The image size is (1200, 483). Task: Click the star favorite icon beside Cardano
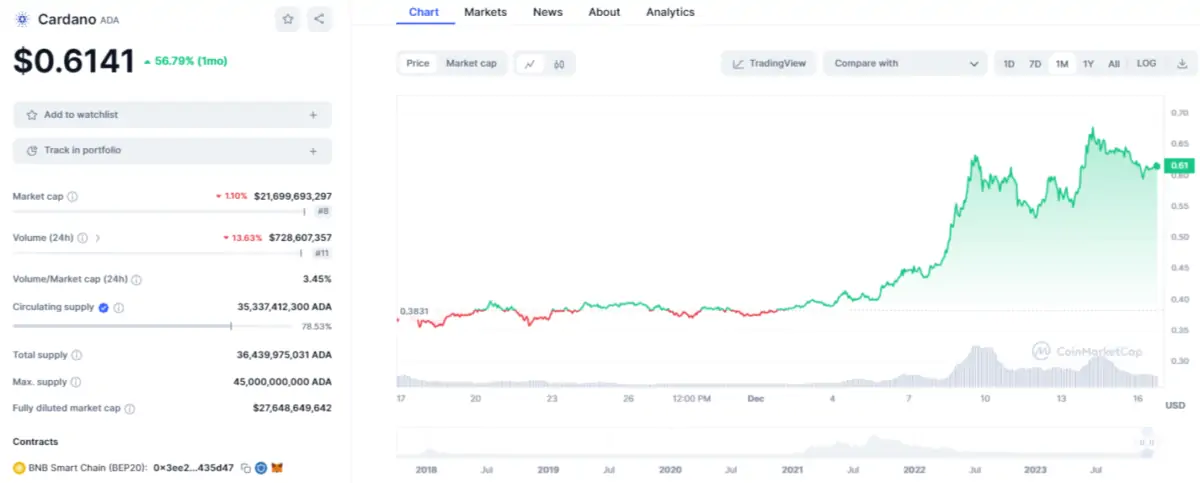click(288, 19)
